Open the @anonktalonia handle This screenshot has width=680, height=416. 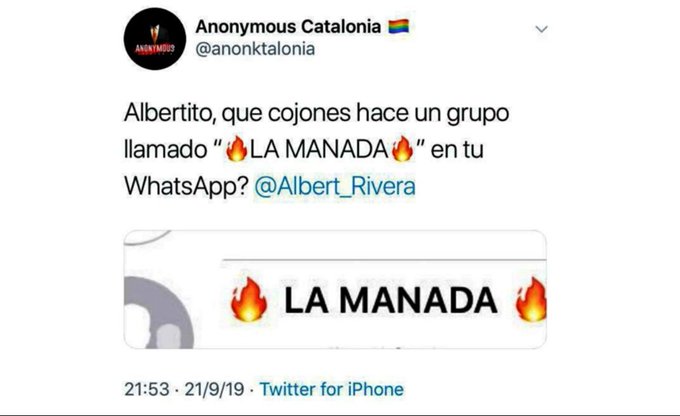pos(255,49)
